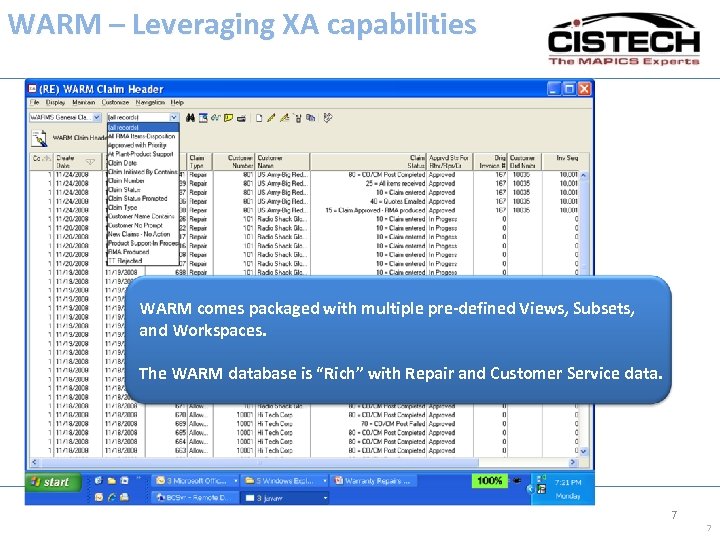Screen dimensions: 720x540
Task: Click horizontal scrollbar right arrow
Action: pos(573,462)
